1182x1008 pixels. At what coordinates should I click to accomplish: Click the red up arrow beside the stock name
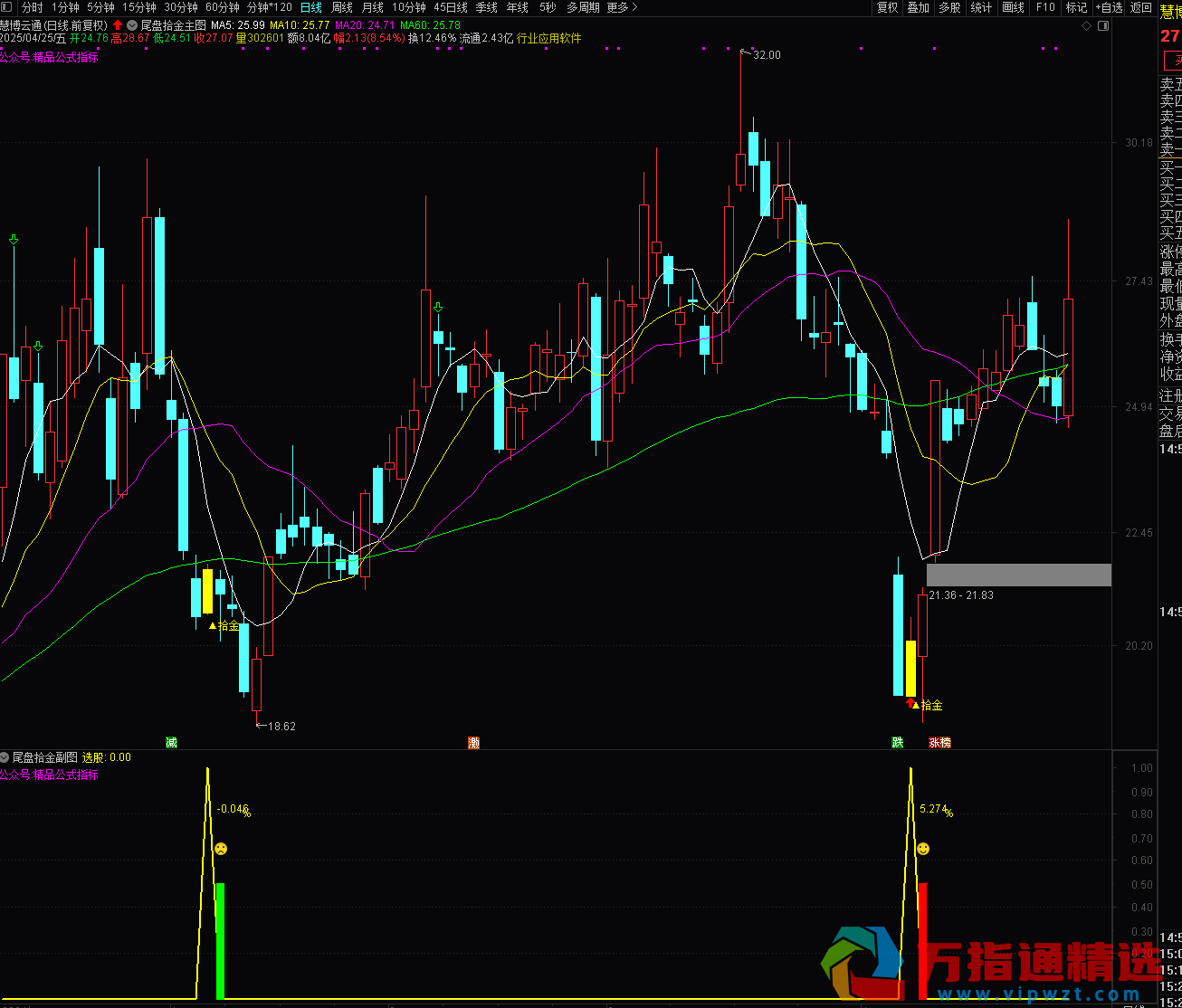point(118,25)
